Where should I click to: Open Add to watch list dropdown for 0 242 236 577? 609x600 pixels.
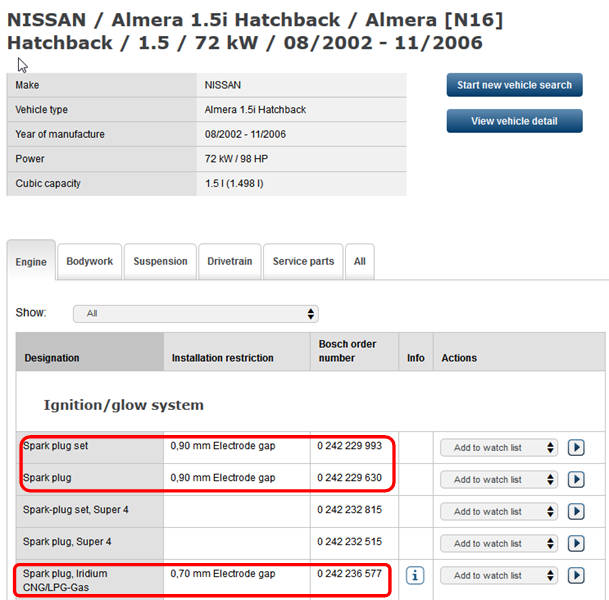click(499, 575)
